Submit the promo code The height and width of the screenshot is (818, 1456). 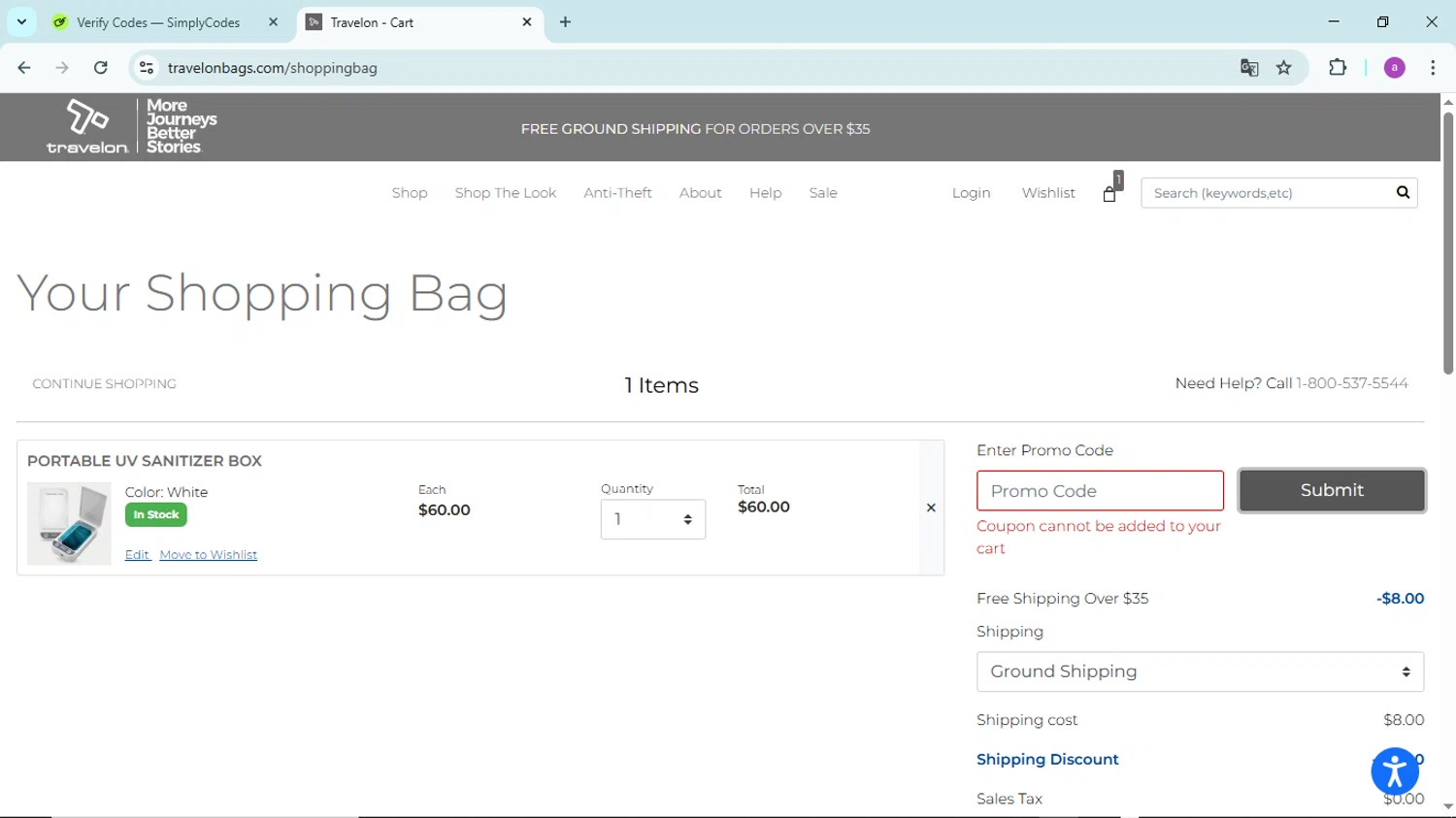coord(1332,490)
